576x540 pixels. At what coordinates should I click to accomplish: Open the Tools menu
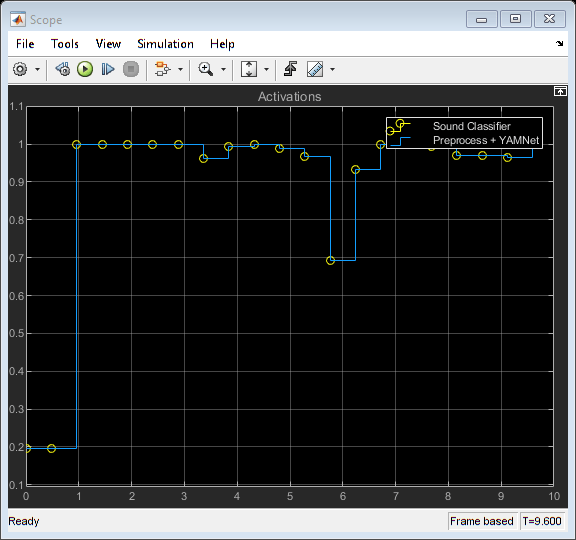(65, 44)
